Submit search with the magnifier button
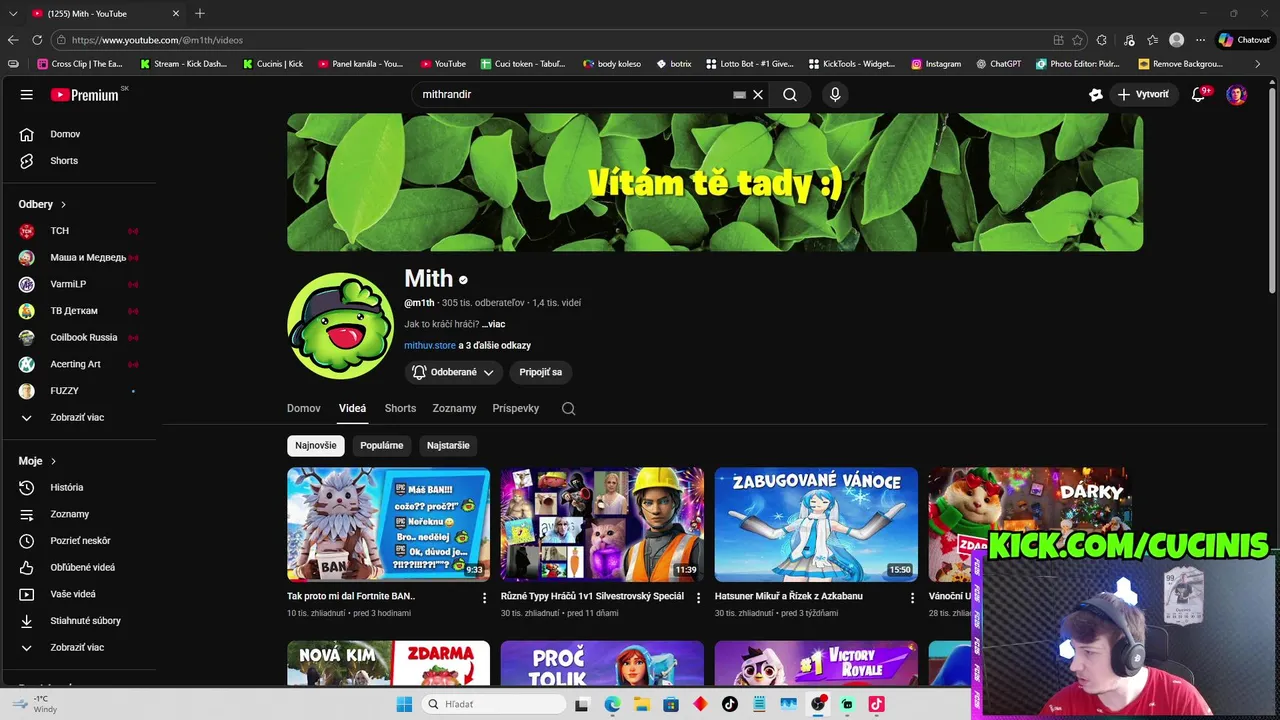1280x720 pixels. tap(790, 95)
